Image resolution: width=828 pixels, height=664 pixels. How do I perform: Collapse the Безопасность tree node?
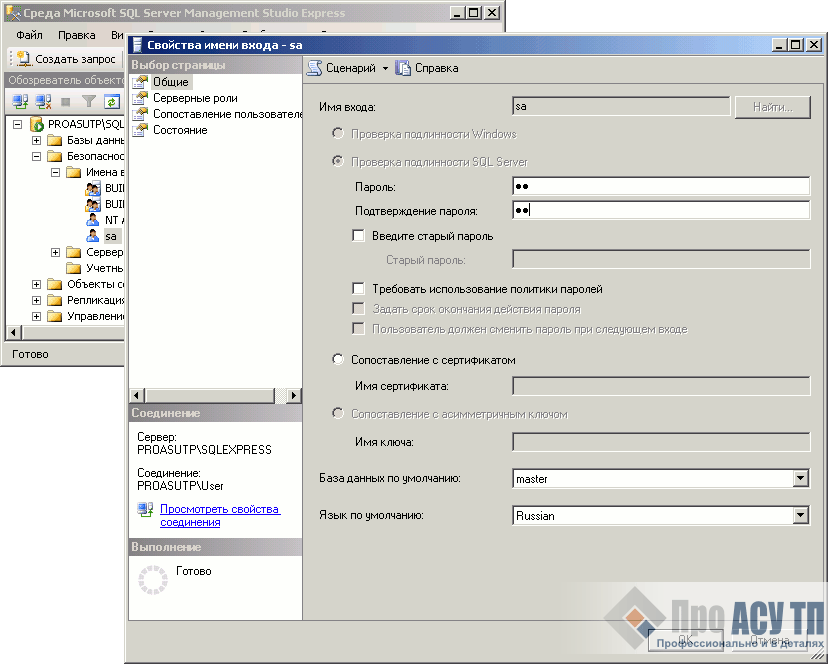click(x=36, y=156)
